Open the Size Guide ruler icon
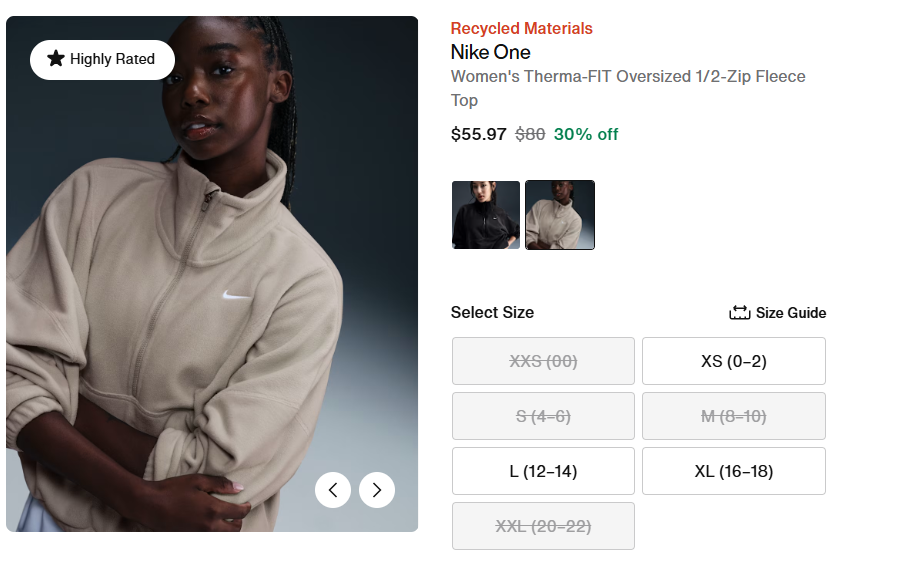This screenshot has height=578, width=897. point(740,313)
